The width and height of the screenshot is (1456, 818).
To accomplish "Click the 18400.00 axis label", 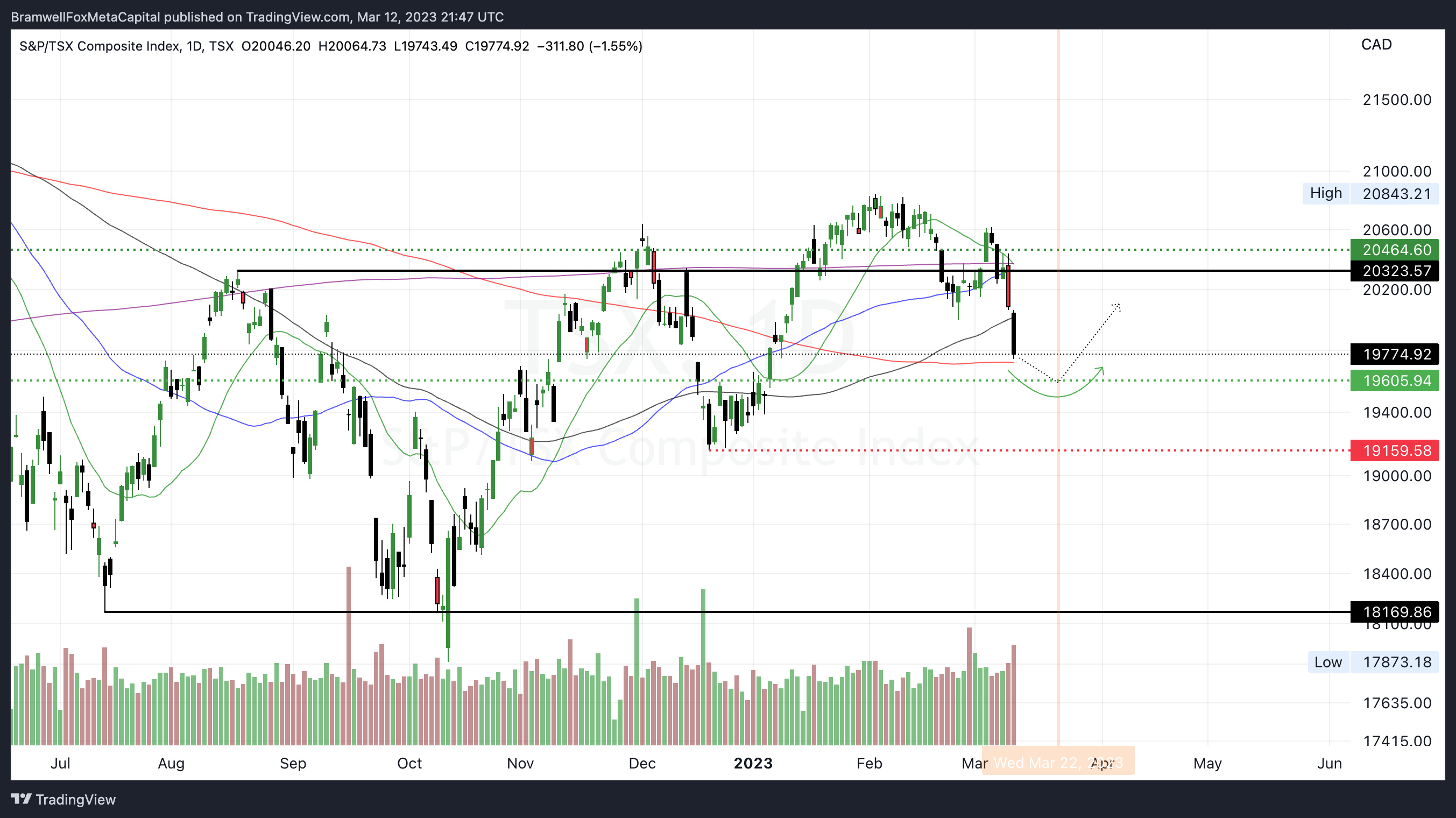I will coord(1397,574).
